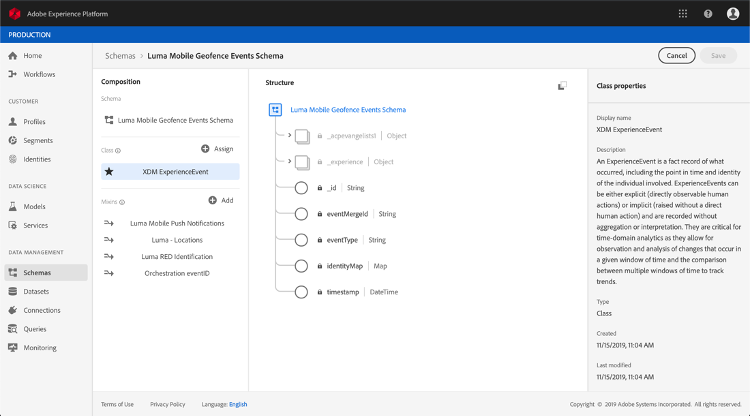Click the Schemas breadcrumb link
The image size is (750, 416).
coord(120,56)
